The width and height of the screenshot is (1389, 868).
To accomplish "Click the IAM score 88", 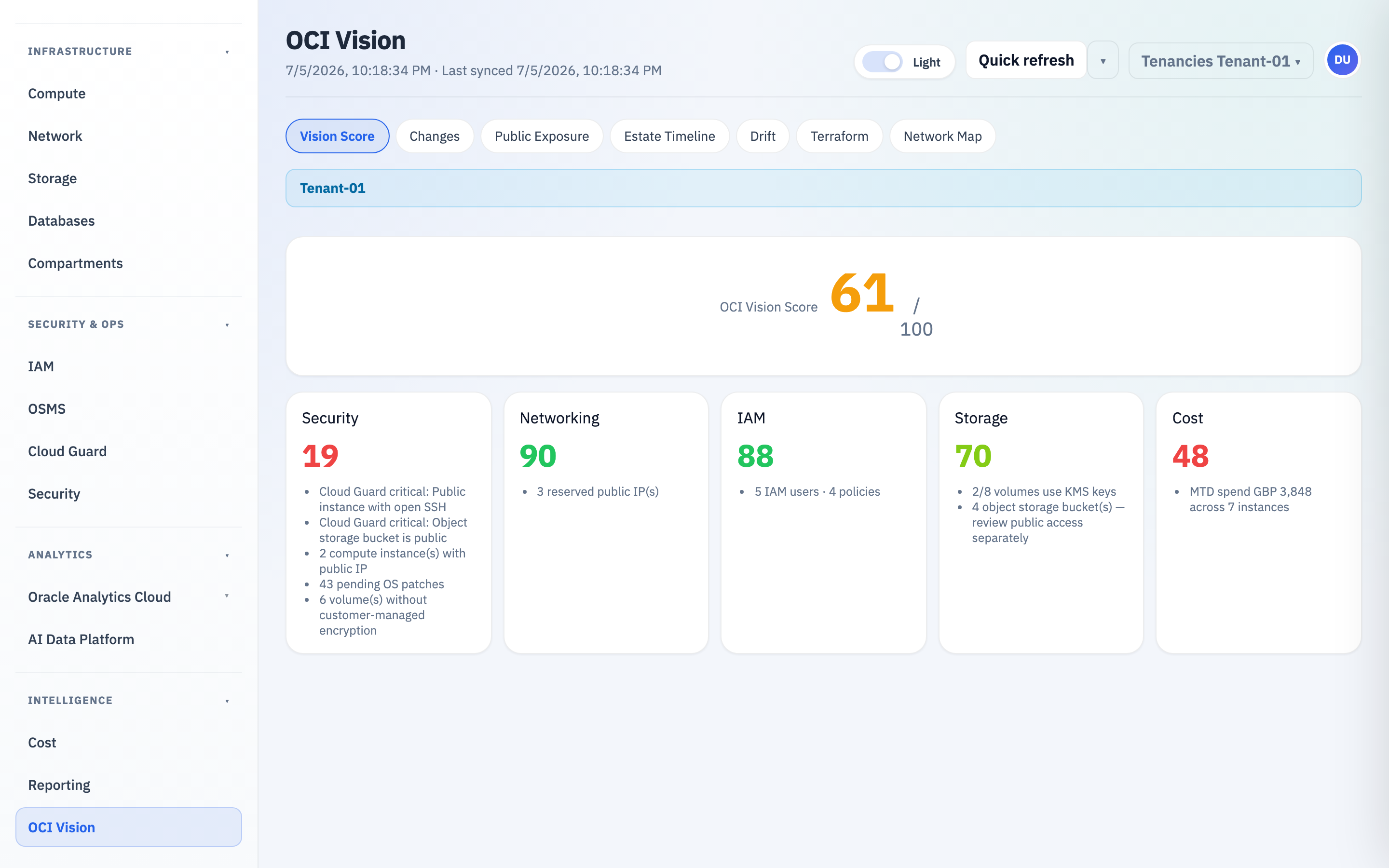I will pyautogui.click(x=755, y=456).
